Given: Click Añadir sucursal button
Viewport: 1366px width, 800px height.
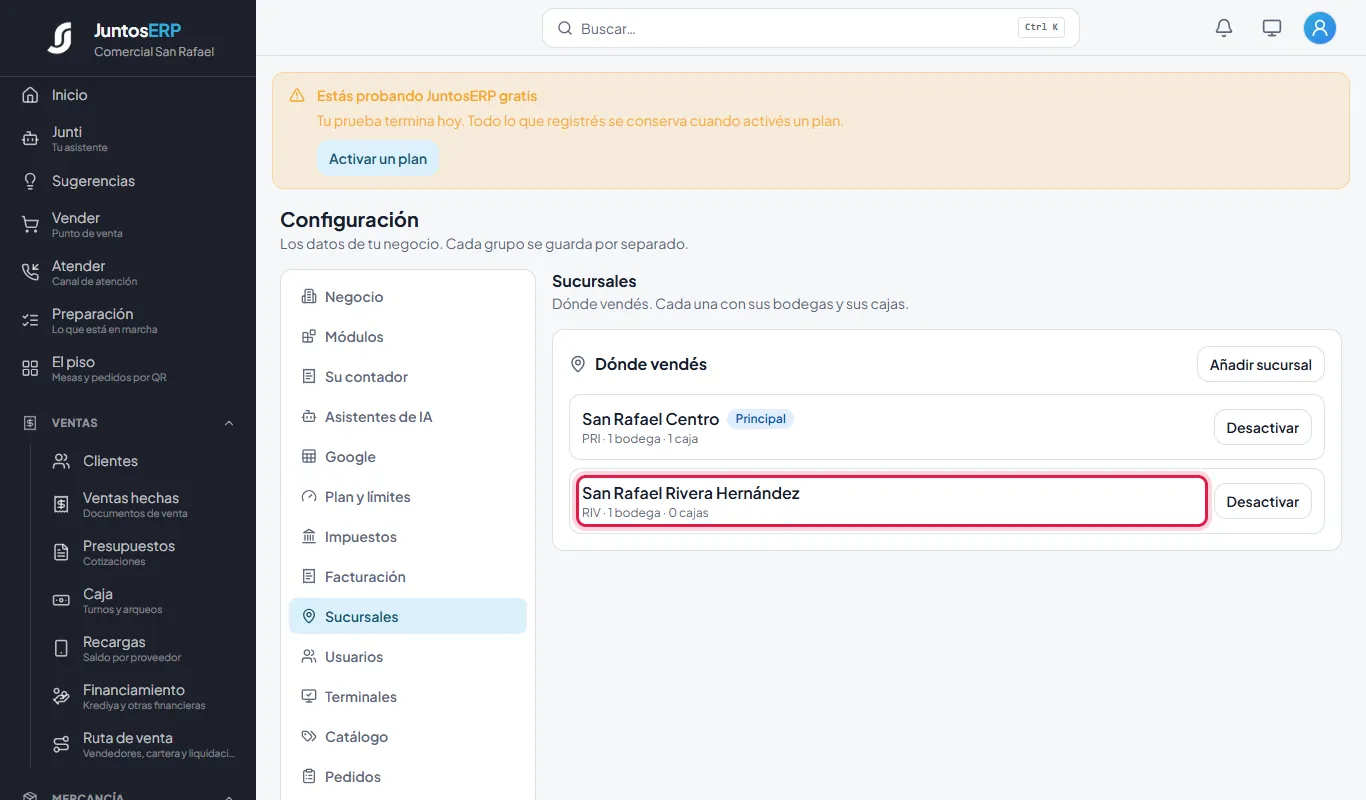Looking at the screenshot, I should coord(1261,365).
